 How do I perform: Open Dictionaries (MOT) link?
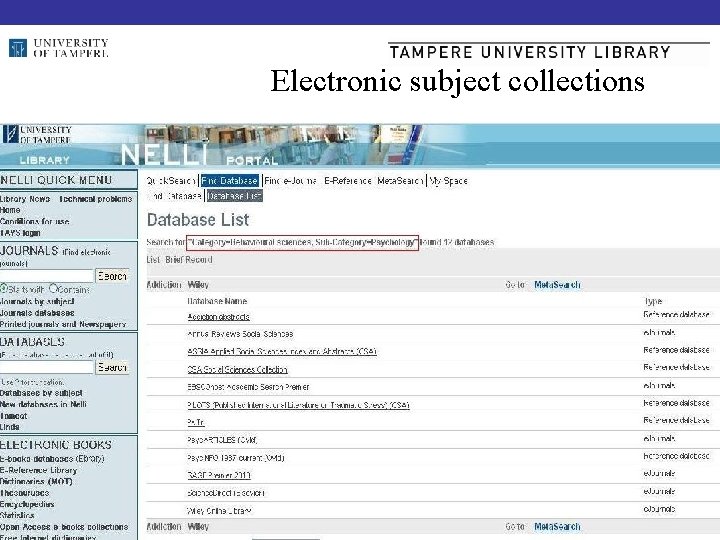(36, 481)
